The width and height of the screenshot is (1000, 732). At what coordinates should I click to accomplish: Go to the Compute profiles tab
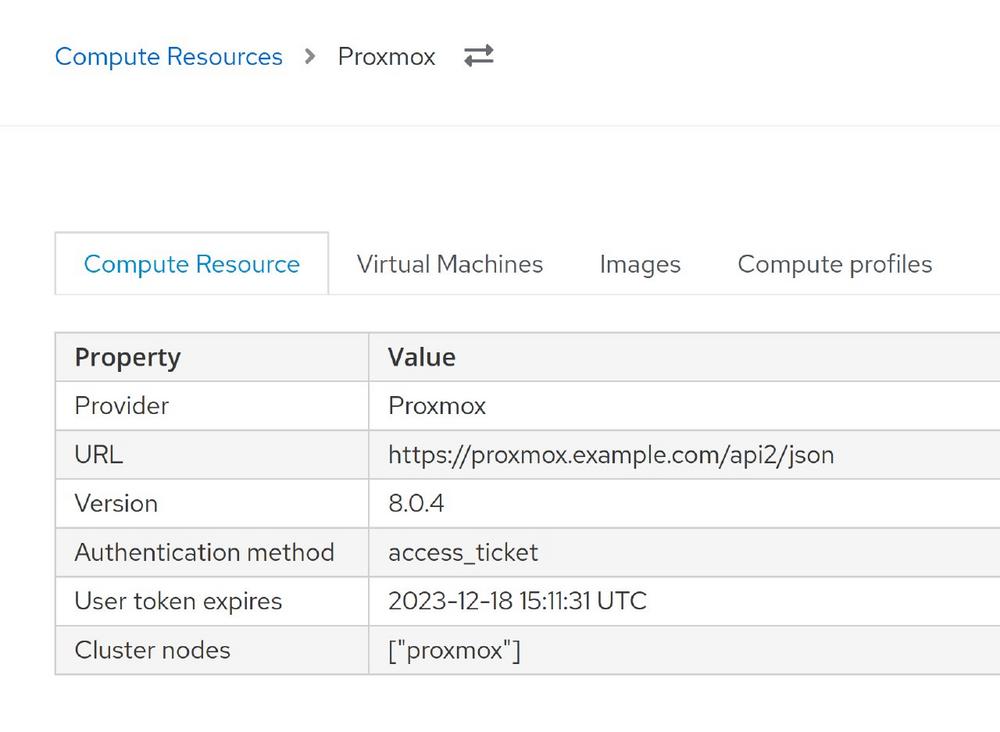point(834,264)
